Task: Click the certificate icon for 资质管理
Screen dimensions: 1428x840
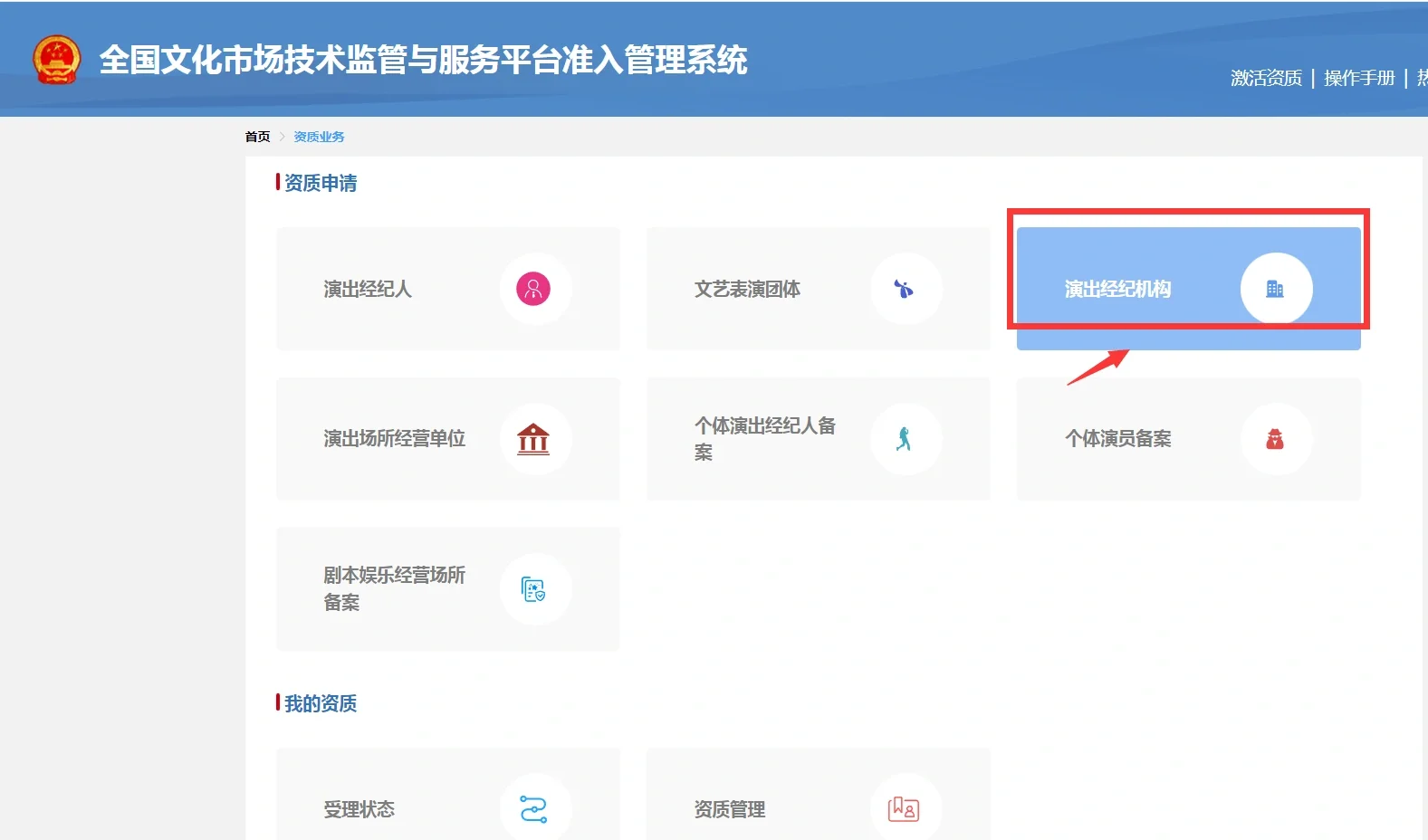Action: 904,808
